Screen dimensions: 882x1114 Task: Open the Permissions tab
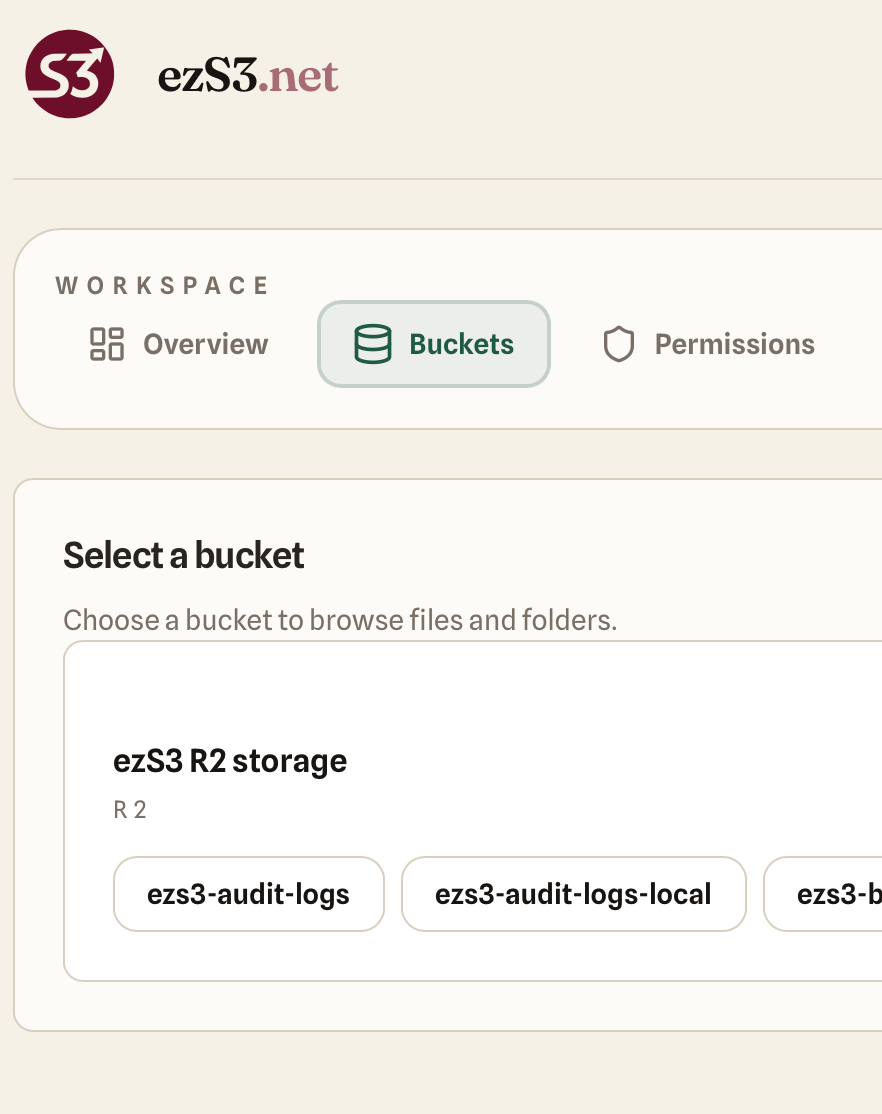click(x=707, y=343)
